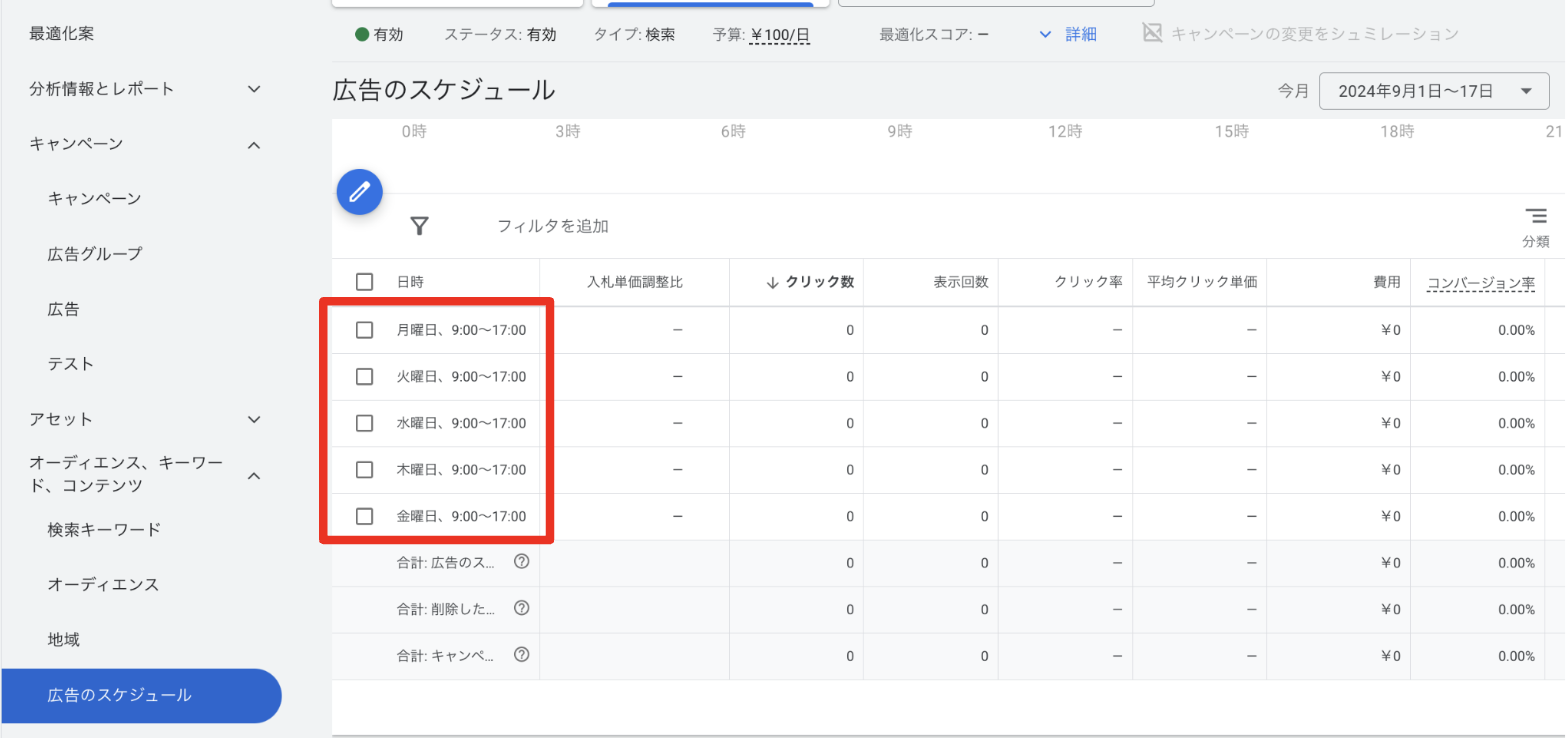Toggle the select-all checkbox in header
1566x738 pixels.
[365, 282]
